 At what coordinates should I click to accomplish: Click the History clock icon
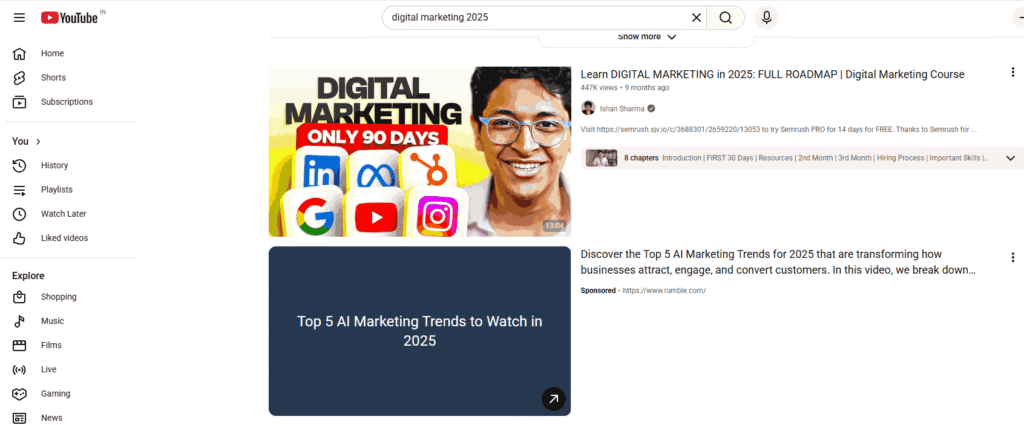(x=20, y=165)
